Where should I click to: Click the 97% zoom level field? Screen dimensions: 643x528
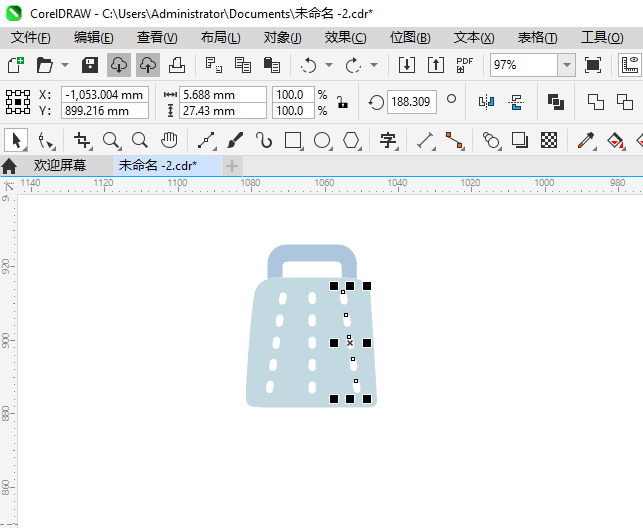524,65
